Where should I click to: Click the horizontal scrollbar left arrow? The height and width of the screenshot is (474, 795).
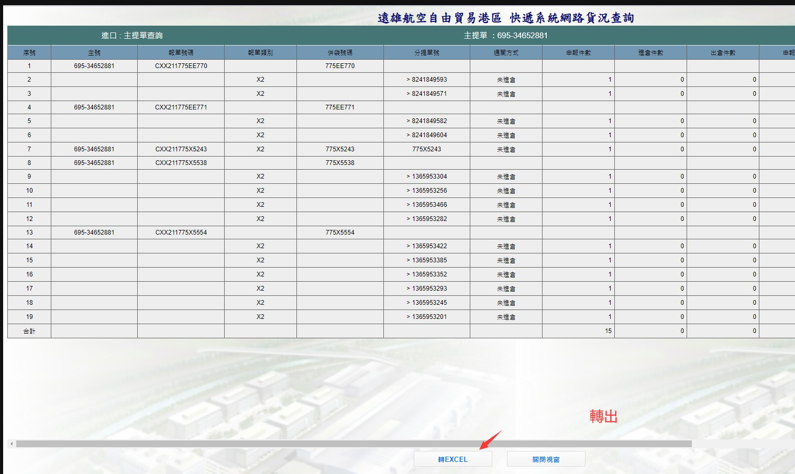[12, 444]
